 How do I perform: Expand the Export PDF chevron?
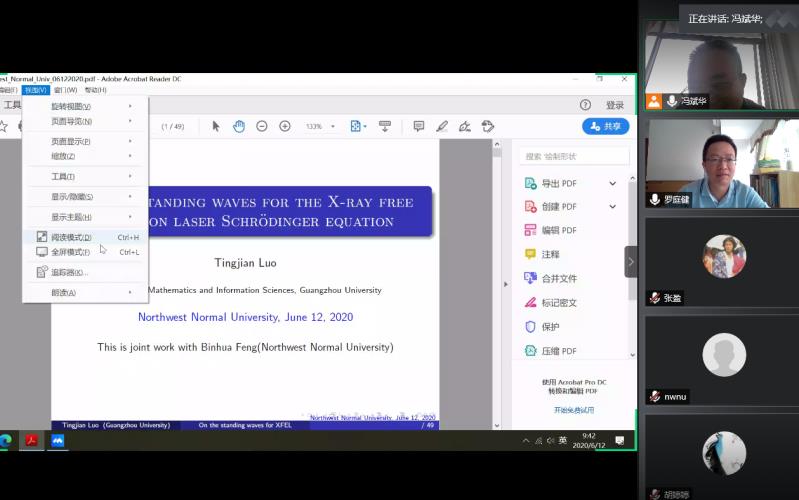(613, 183)
